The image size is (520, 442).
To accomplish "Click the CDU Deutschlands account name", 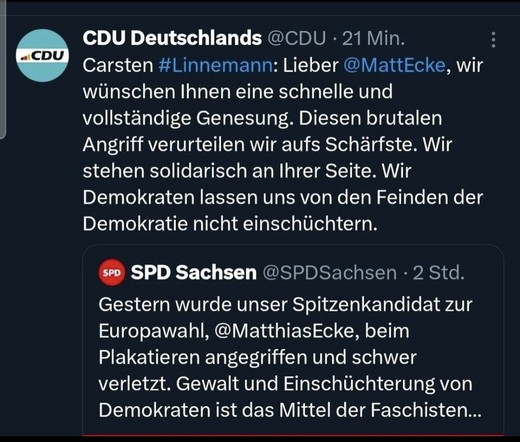I will pos(172,38).
